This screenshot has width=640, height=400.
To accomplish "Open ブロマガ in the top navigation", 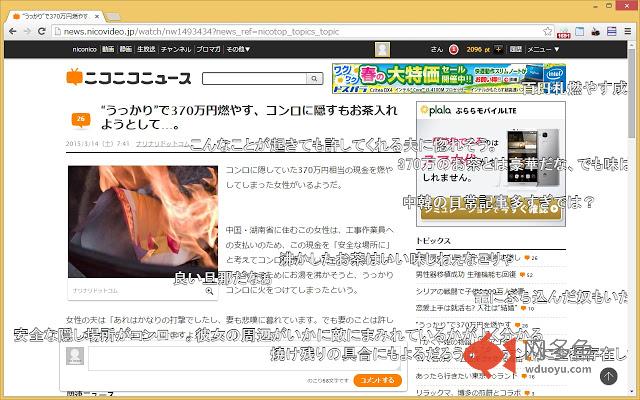I will [208, 49].
